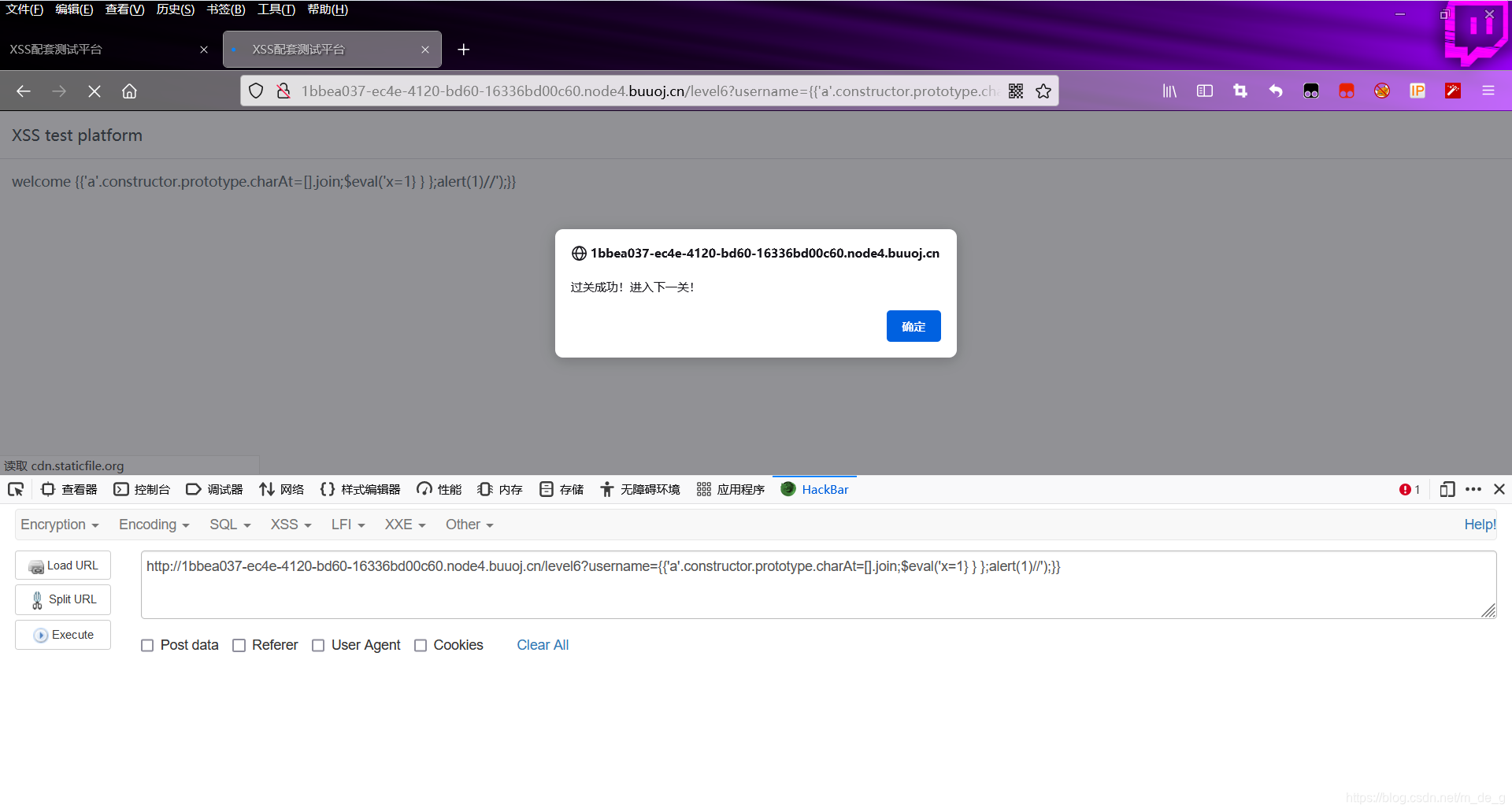This screenshot has width=1512, height=812.
Task: Click the insecure connection lock icon
Action: [x=283, y=91]
